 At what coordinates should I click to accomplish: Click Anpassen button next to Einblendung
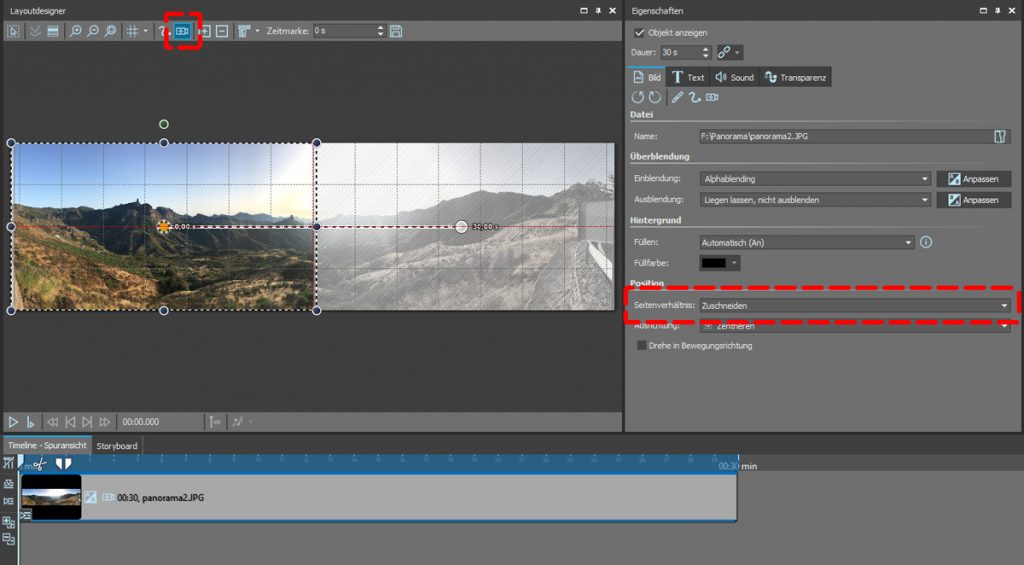point(973,179)
